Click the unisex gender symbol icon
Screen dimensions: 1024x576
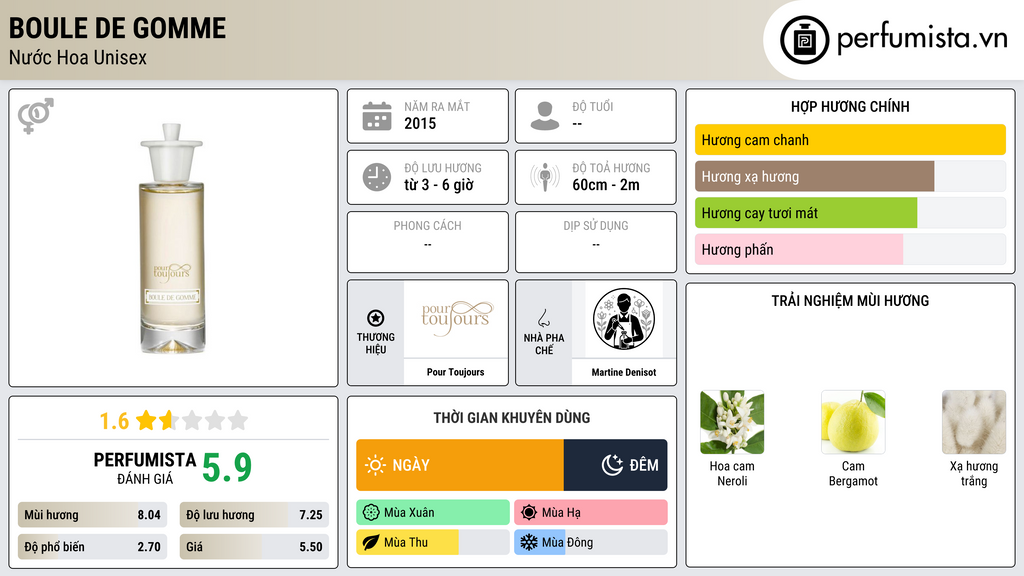pyautogui.click(x=35, y=116)
